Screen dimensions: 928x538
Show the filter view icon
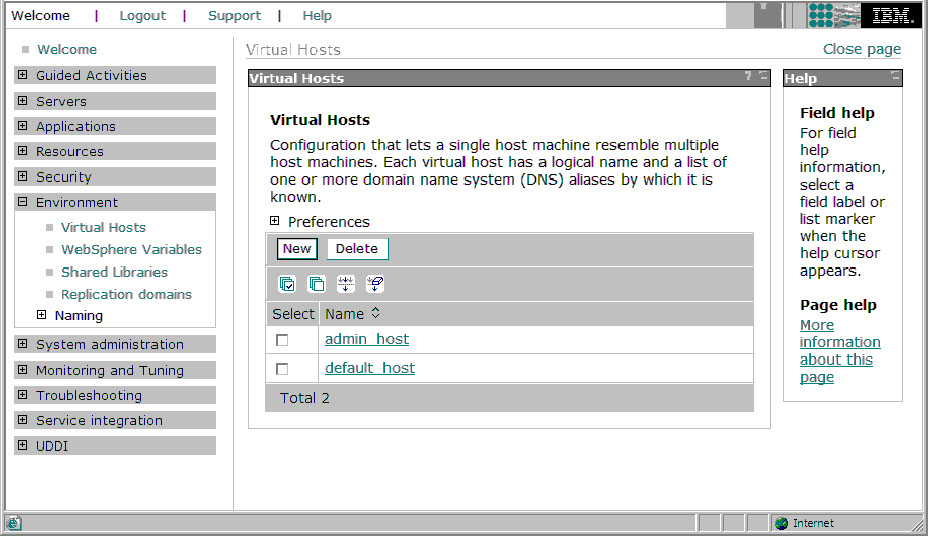click(346, 284)
